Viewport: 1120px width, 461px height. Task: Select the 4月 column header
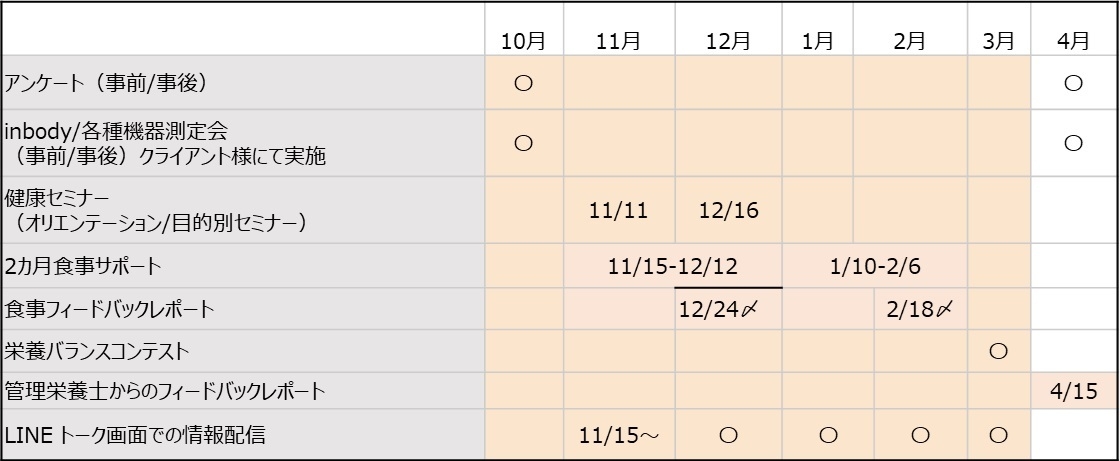coord(1073,41)
